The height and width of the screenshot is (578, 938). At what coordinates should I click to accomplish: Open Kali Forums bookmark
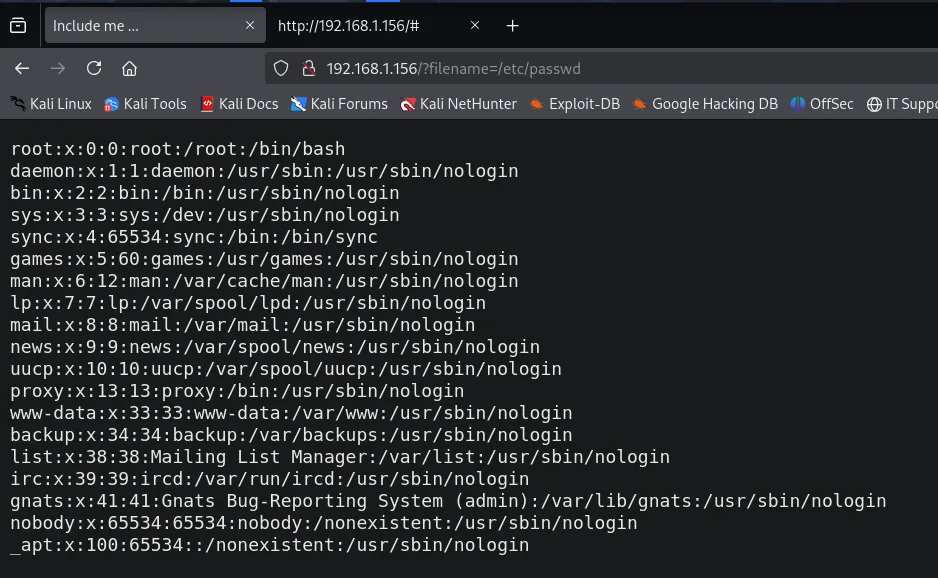[339, 104]
